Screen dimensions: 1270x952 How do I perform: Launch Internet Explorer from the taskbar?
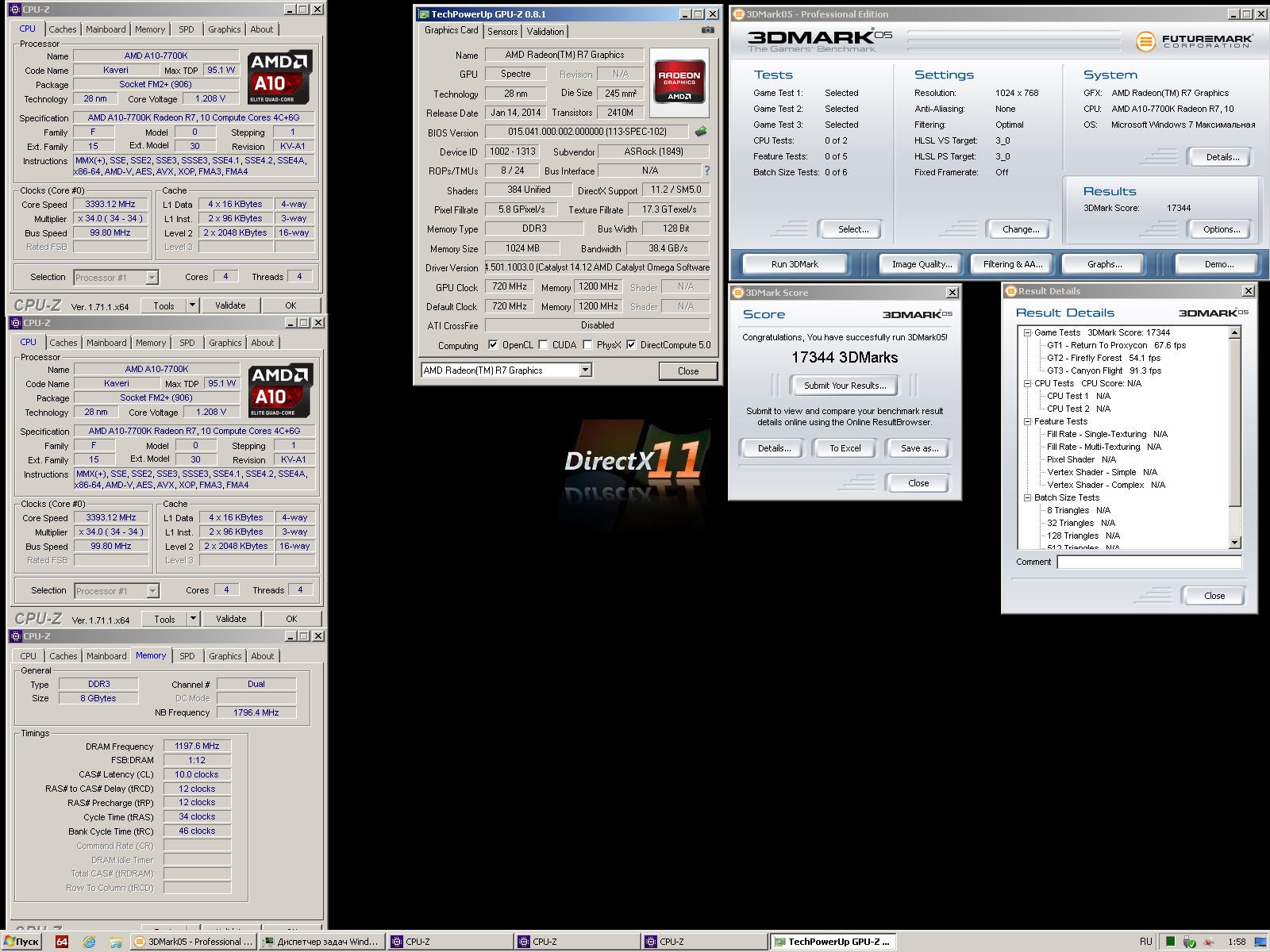89,942
